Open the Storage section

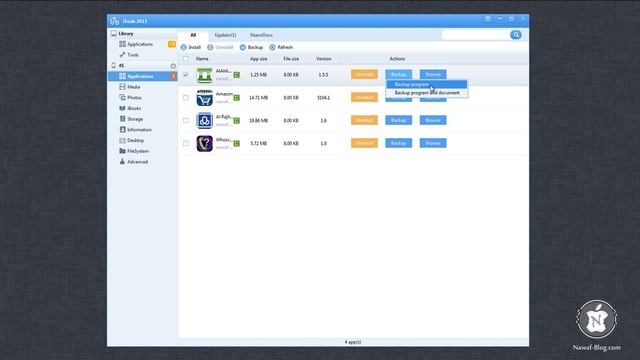[131, 119]
